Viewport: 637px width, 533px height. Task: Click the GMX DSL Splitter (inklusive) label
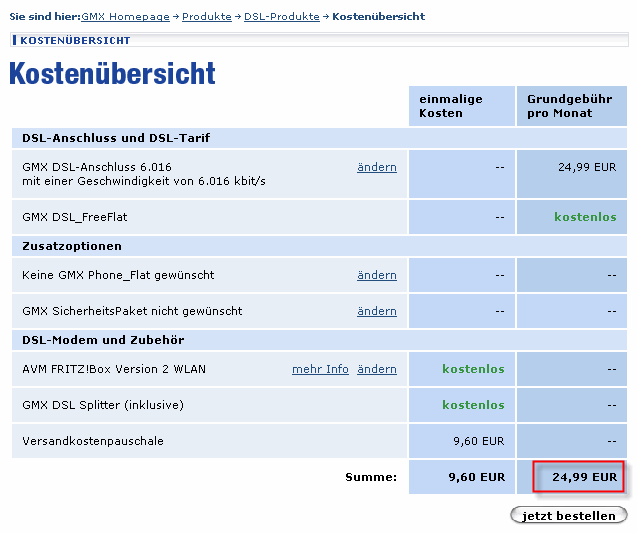[103, 405]
